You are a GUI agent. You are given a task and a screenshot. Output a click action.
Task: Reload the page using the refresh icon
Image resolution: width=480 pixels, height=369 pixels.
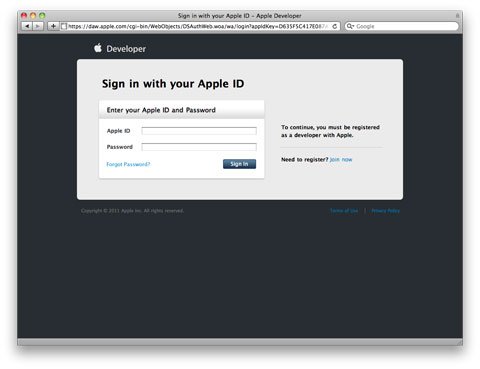[x=335, y=26]
